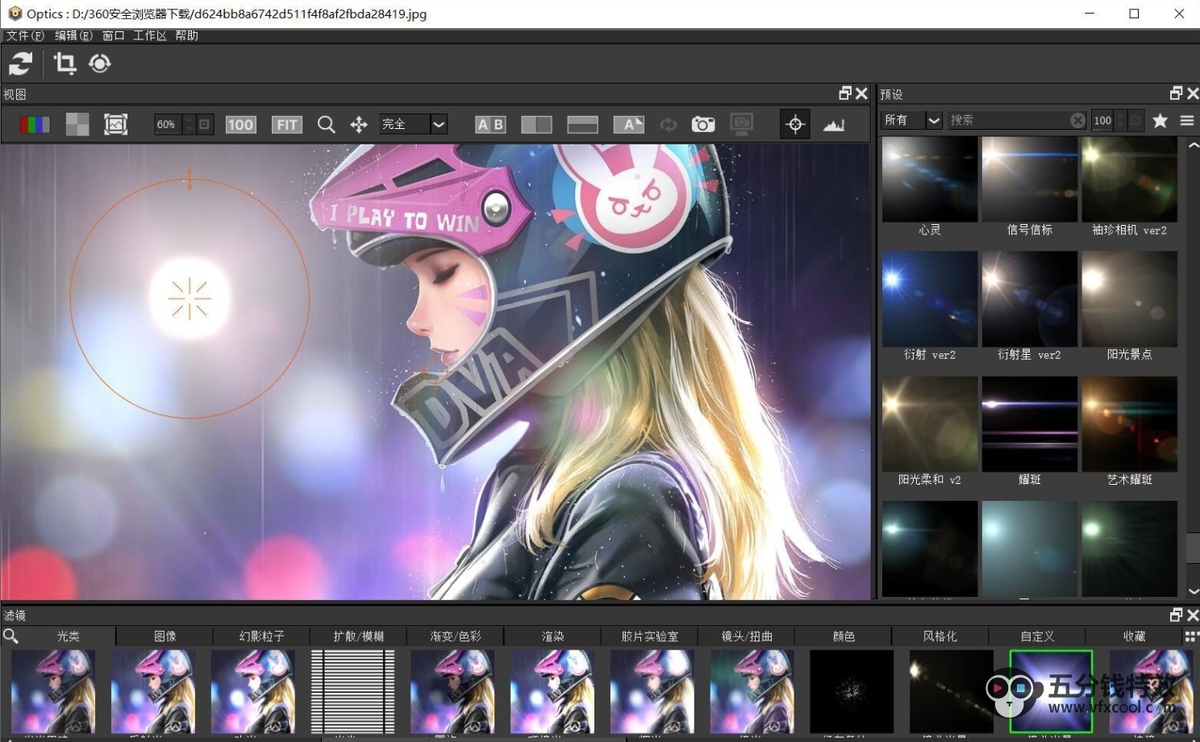Image resolution: width=1200 pixels, height=742 pixels.
Task: Switch to the 渐变/色彩 filter tab
Action: coord(456,636)
